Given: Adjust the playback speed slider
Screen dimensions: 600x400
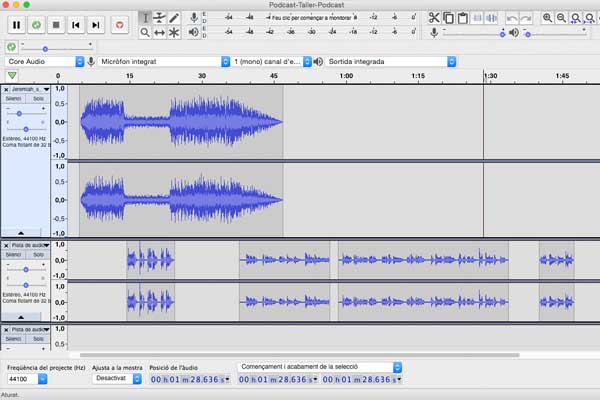Looking at the screenshot, I should coord(57,49).
